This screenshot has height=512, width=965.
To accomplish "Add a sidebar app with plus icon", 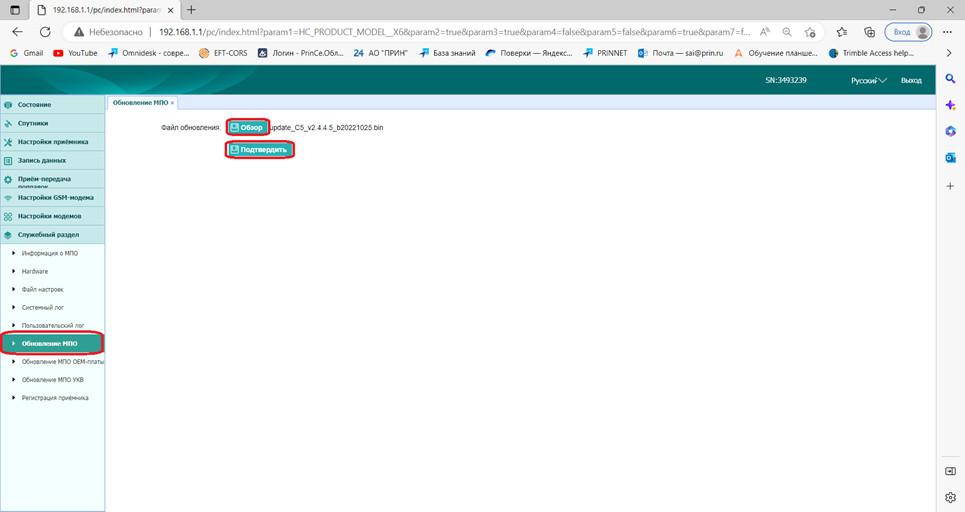I will pyautogui.click(x=950, y=186).
